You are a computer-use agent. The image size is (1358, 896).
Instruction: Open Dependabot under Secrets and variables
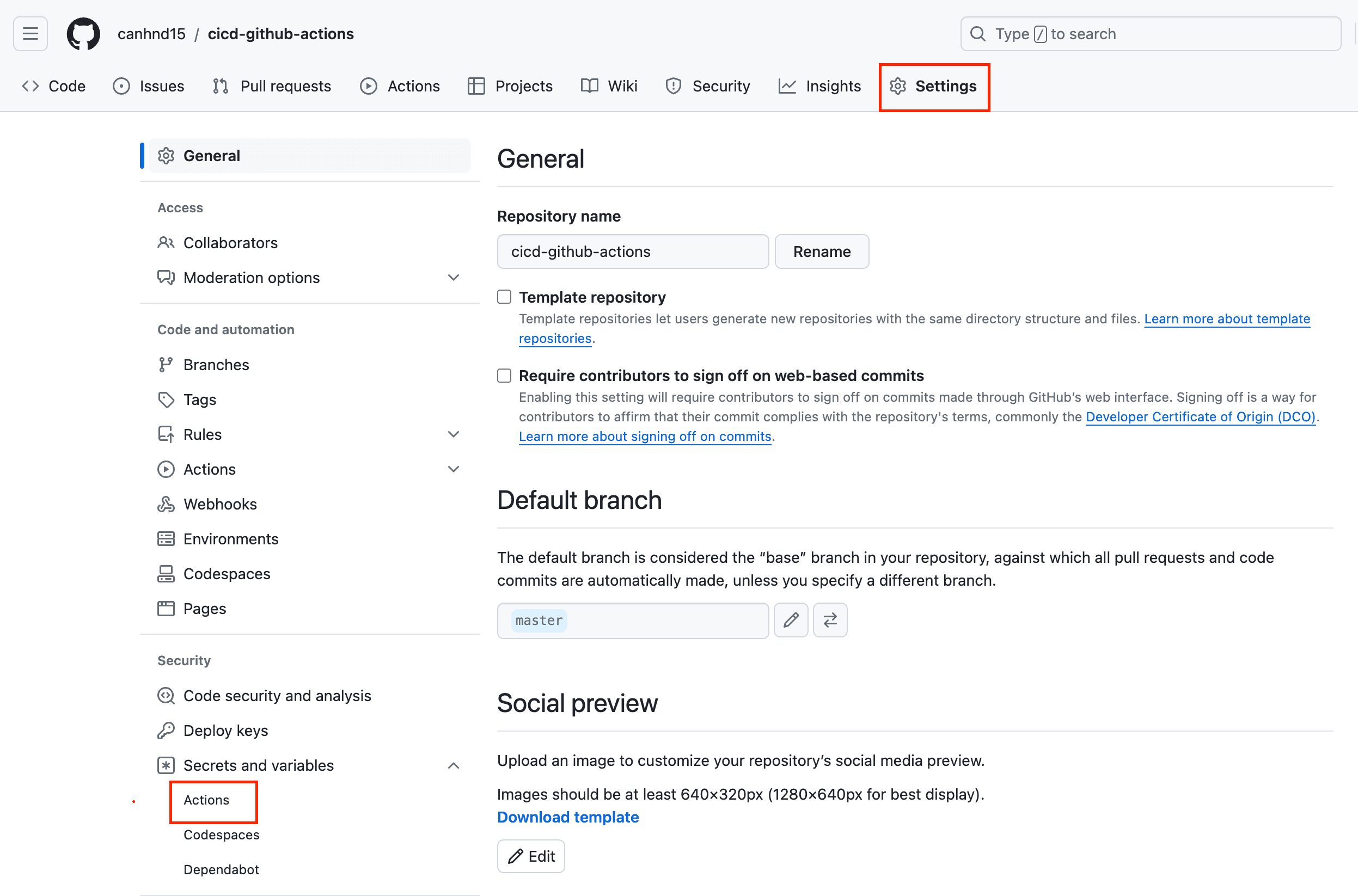click(221, 870)
